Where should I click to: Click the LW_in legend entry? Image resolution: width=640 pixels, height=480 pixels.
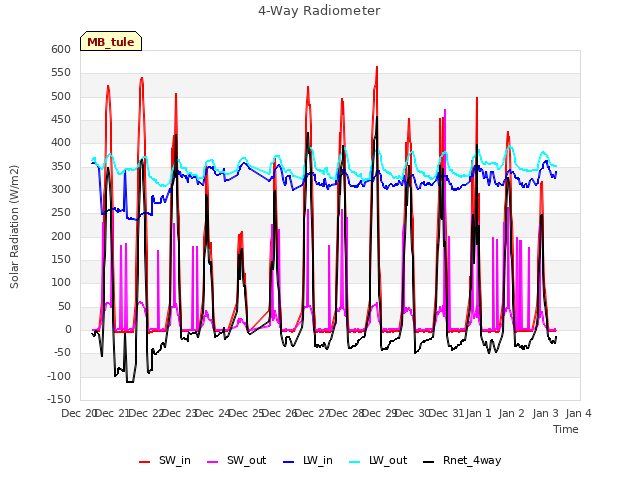(308, 460)
